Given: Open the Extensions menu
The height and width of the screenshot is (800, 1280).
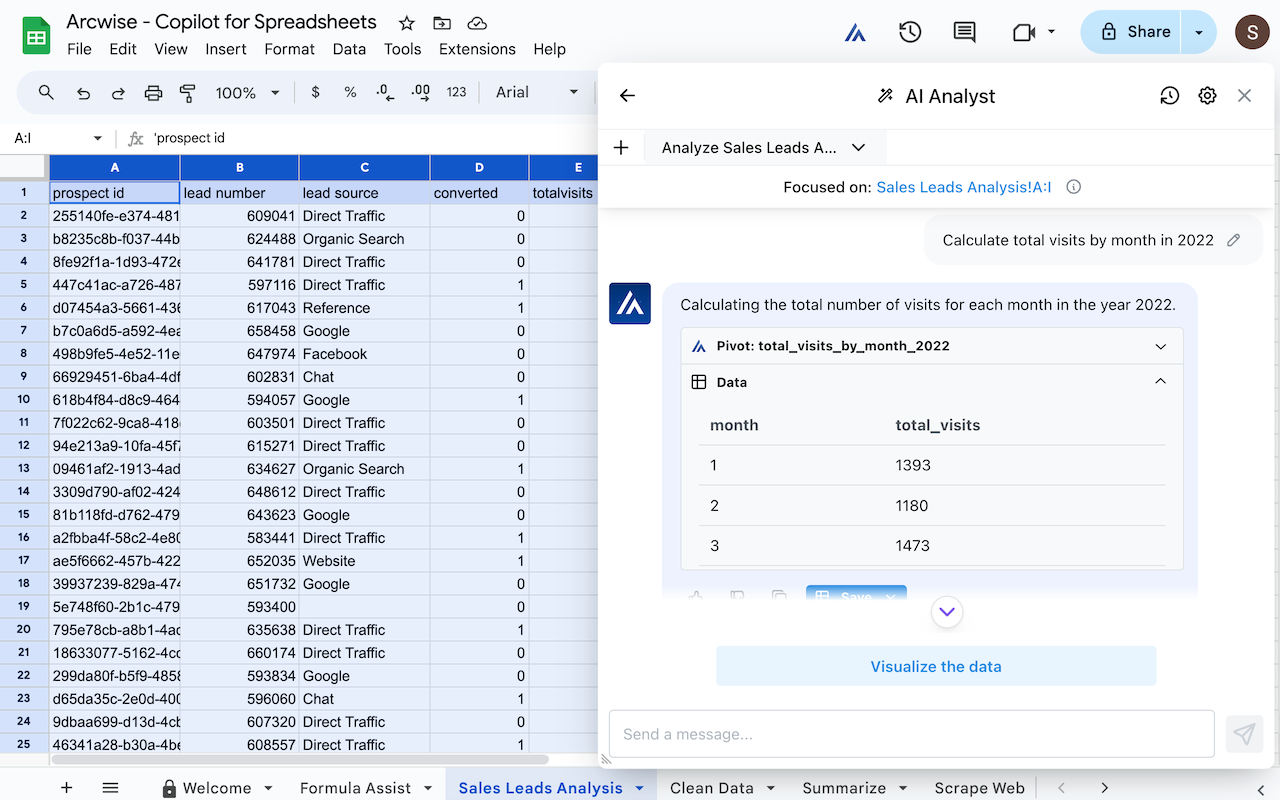Looking at the screenshot, I should point(477,48).
